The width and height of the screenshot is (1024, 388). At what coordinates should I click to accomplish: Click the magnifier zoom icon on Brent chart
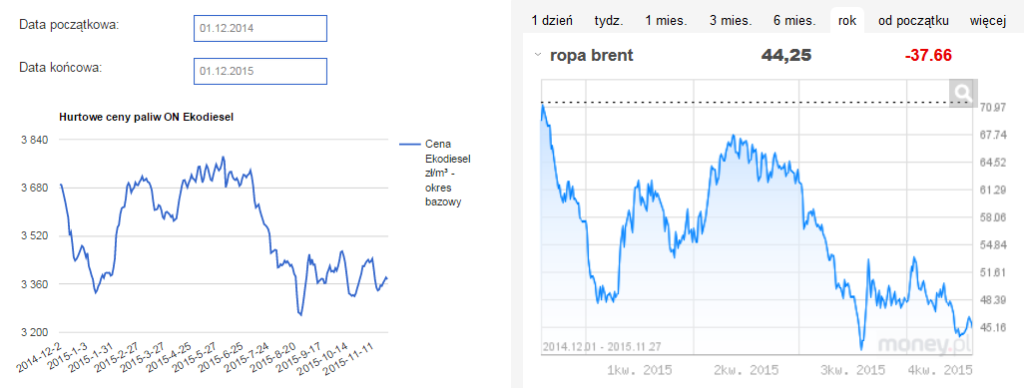[x=963, y=93]
